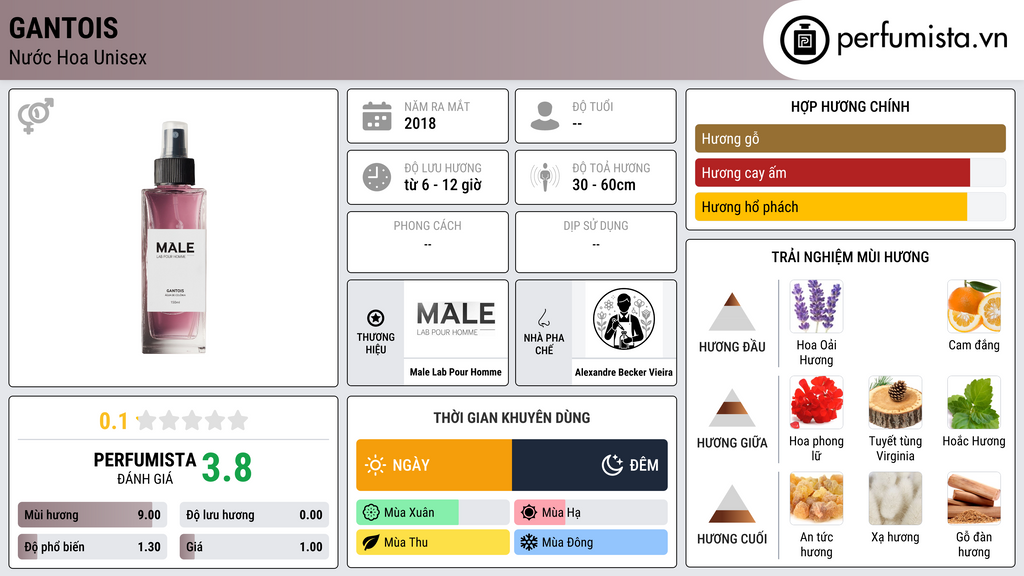Click the Hương gỗ accord bar
The width and height of the screenshot is (1024, 576).
(850, 138)
